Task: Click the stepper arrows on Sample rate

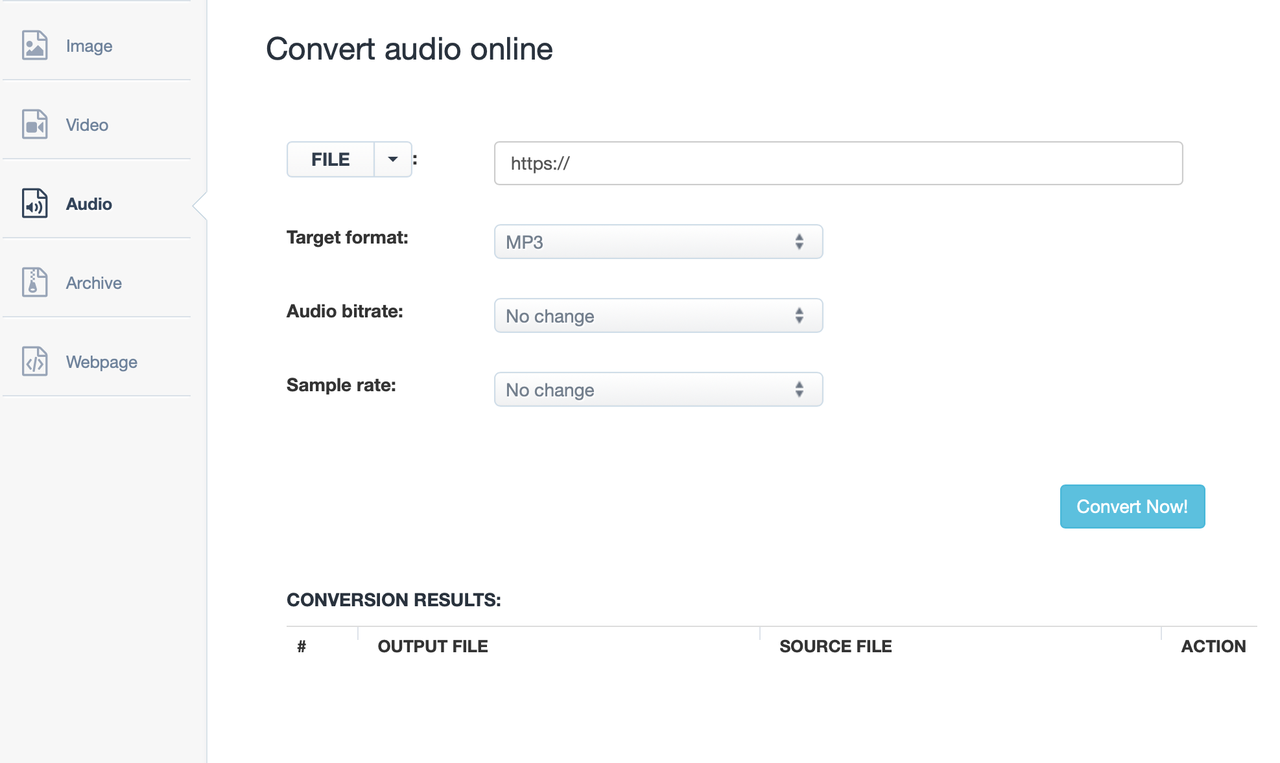Action: pyautogui.click(x=798, y=389)
